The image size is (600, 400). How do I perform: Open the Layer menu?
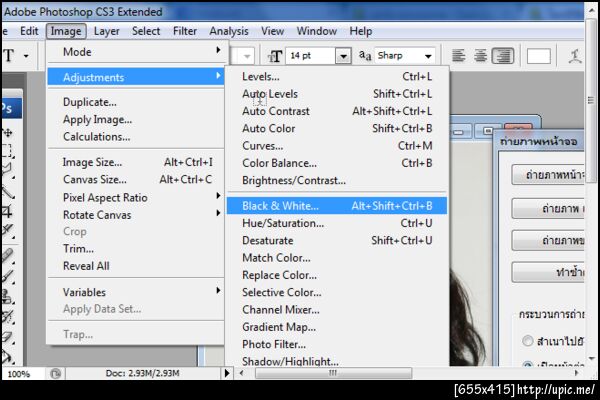[x=106, y=31]
